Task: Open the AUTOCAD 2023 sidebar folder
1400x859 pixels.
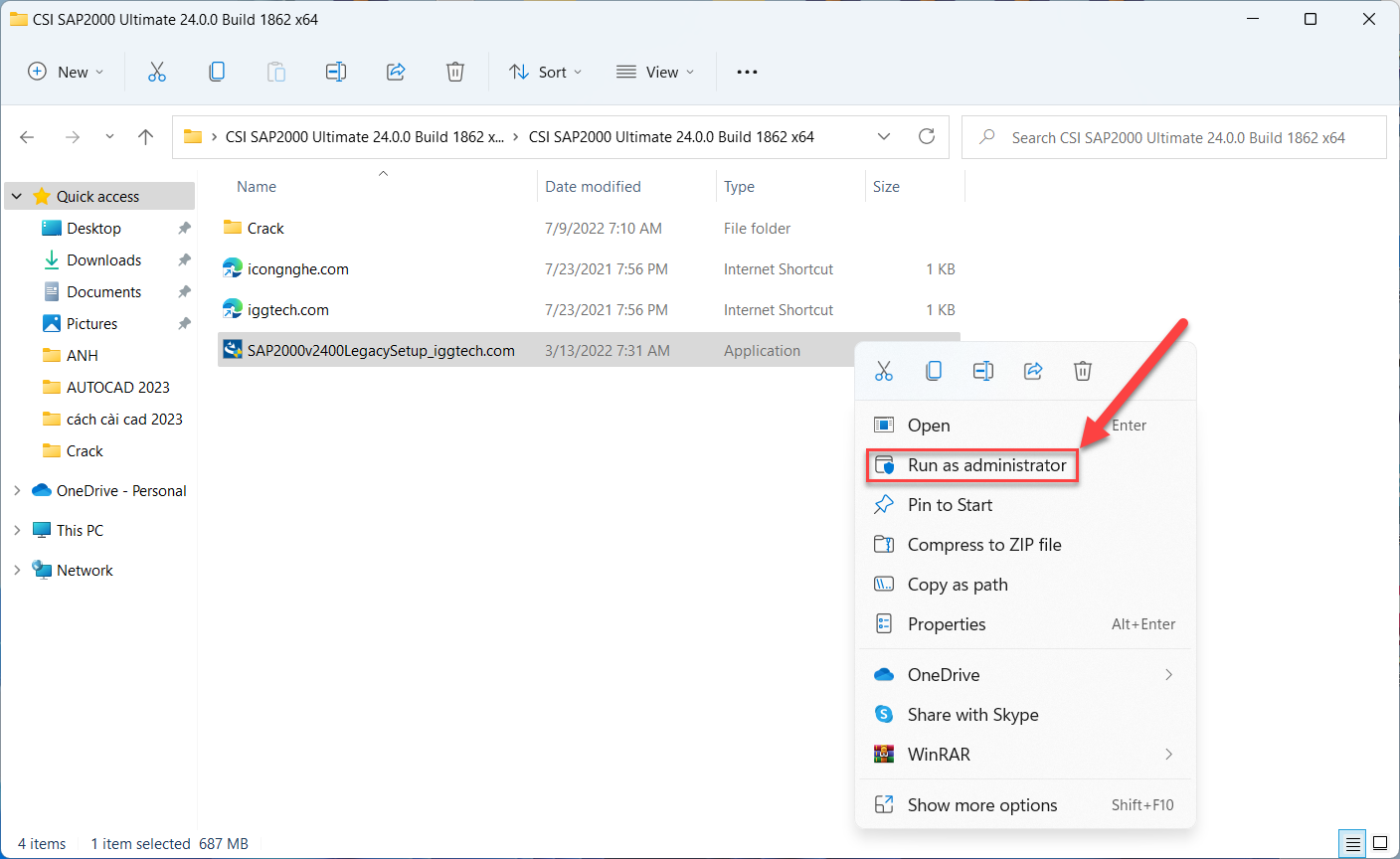Action: [x=117, y=388]
